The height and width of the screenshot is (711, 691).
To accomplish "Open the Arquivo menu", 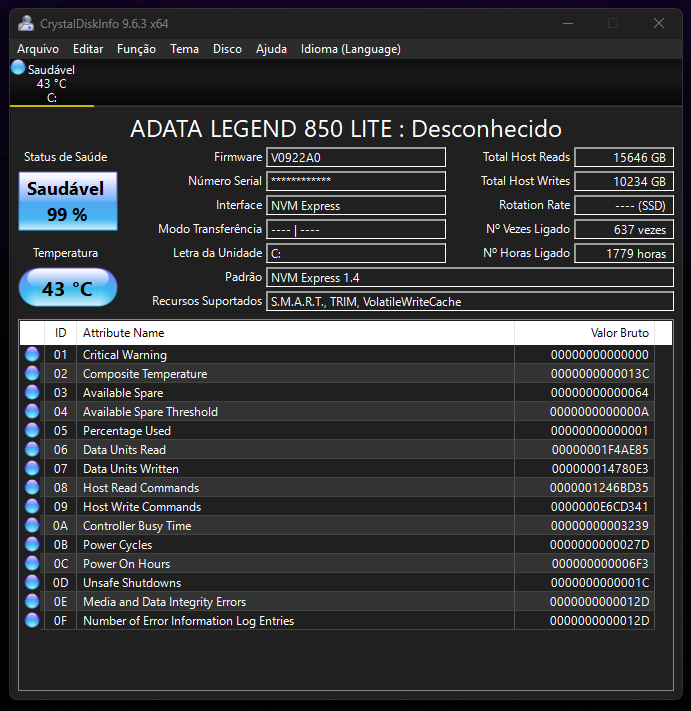I will (x=38, y=49).
